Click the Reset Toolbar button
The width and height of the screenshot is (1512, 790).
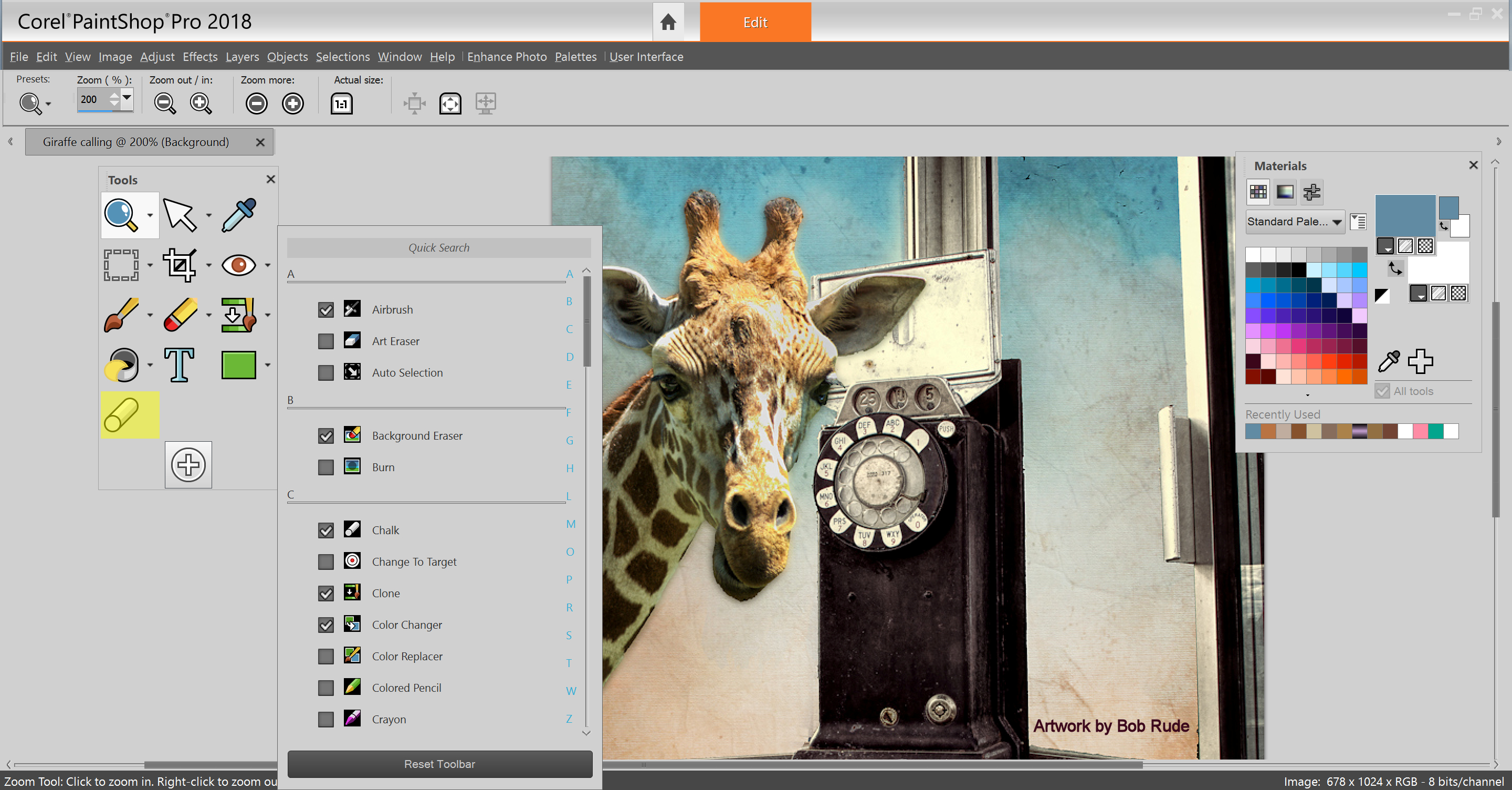[439, 764]
